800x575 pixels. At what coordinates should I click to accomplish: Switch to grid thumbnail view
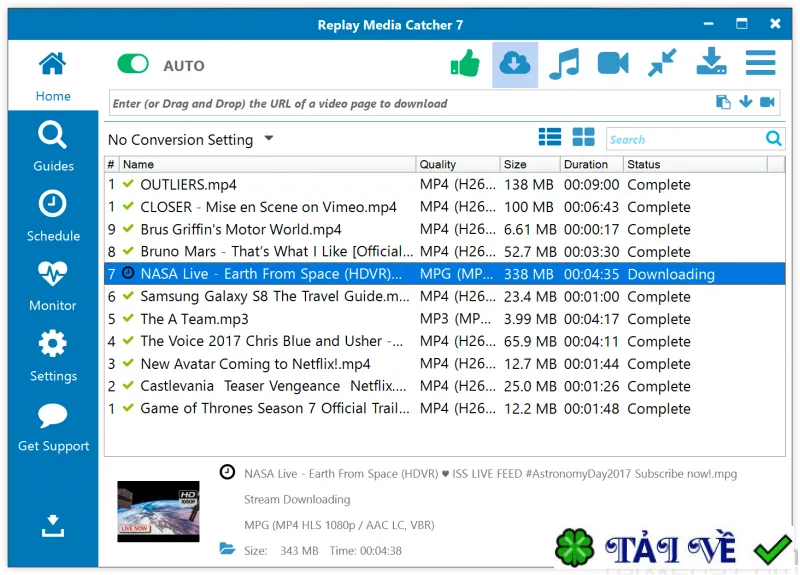[x=583, y=137]
